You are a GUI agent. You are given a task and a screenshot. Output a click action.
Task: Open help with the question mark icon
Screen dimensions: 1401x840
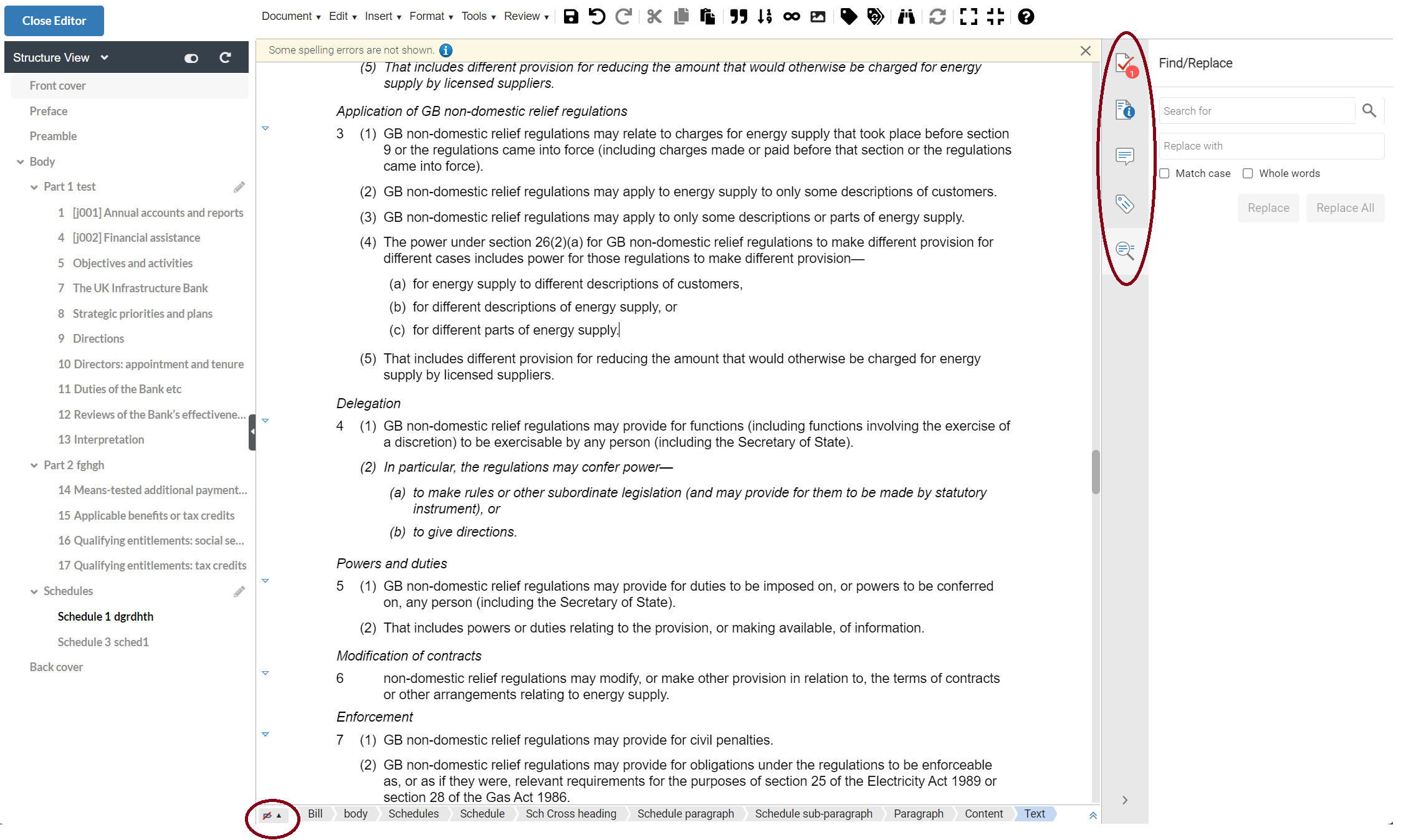coord(1026,17)
